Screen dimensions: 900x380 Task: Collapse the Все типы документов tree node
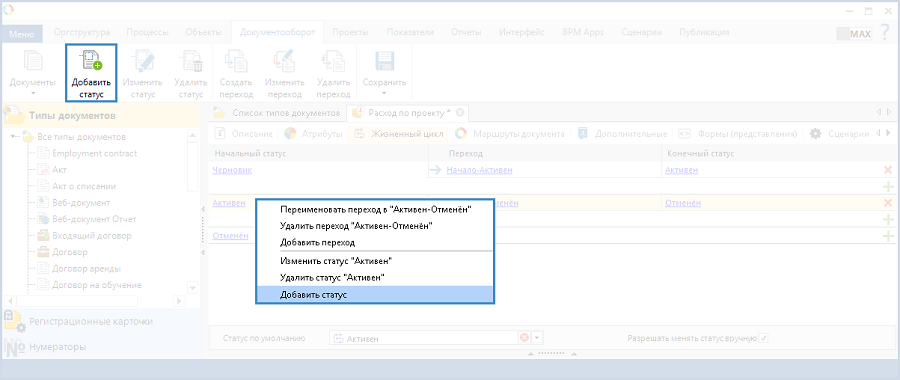point(14,137)
